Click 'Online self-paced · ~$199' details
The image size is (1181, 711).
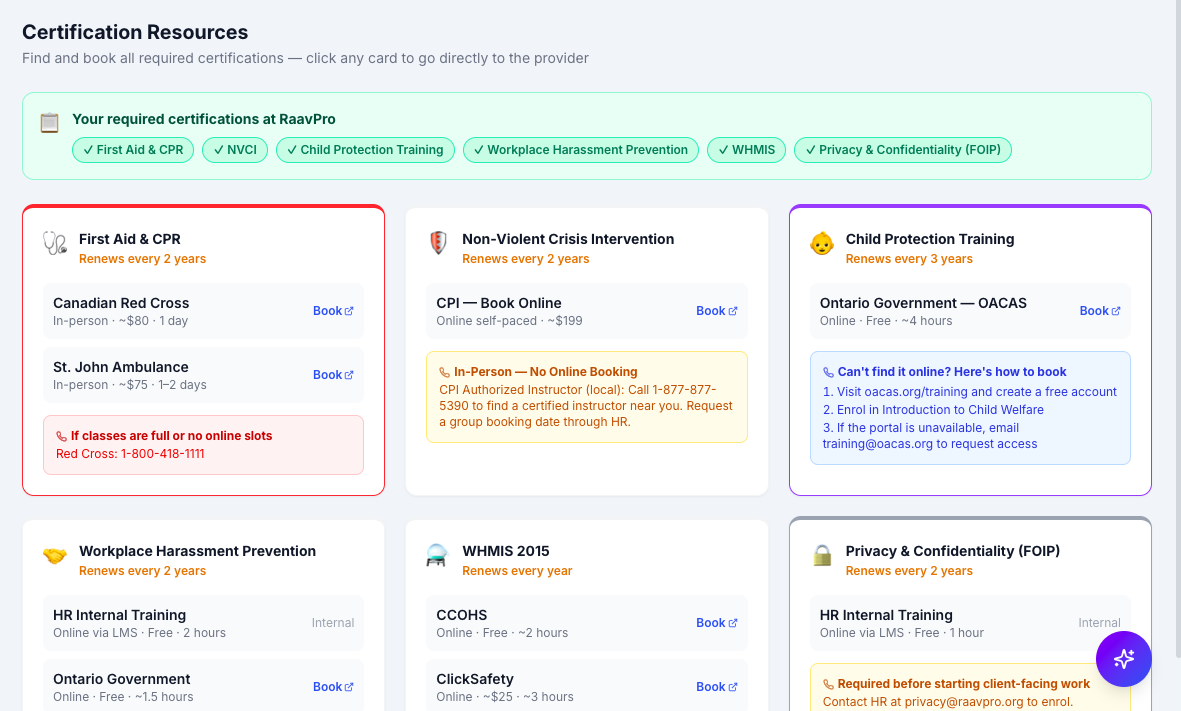[x=509, y=321]
